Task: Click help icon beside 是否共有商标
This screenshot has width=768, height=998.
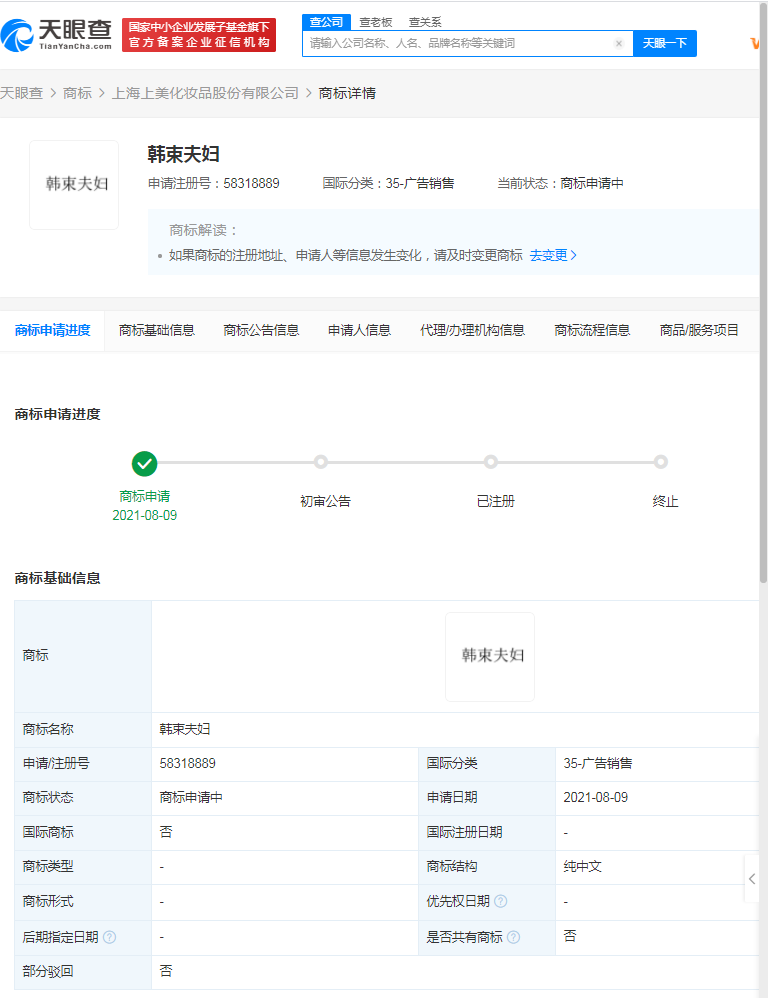Action: [513, 937]
